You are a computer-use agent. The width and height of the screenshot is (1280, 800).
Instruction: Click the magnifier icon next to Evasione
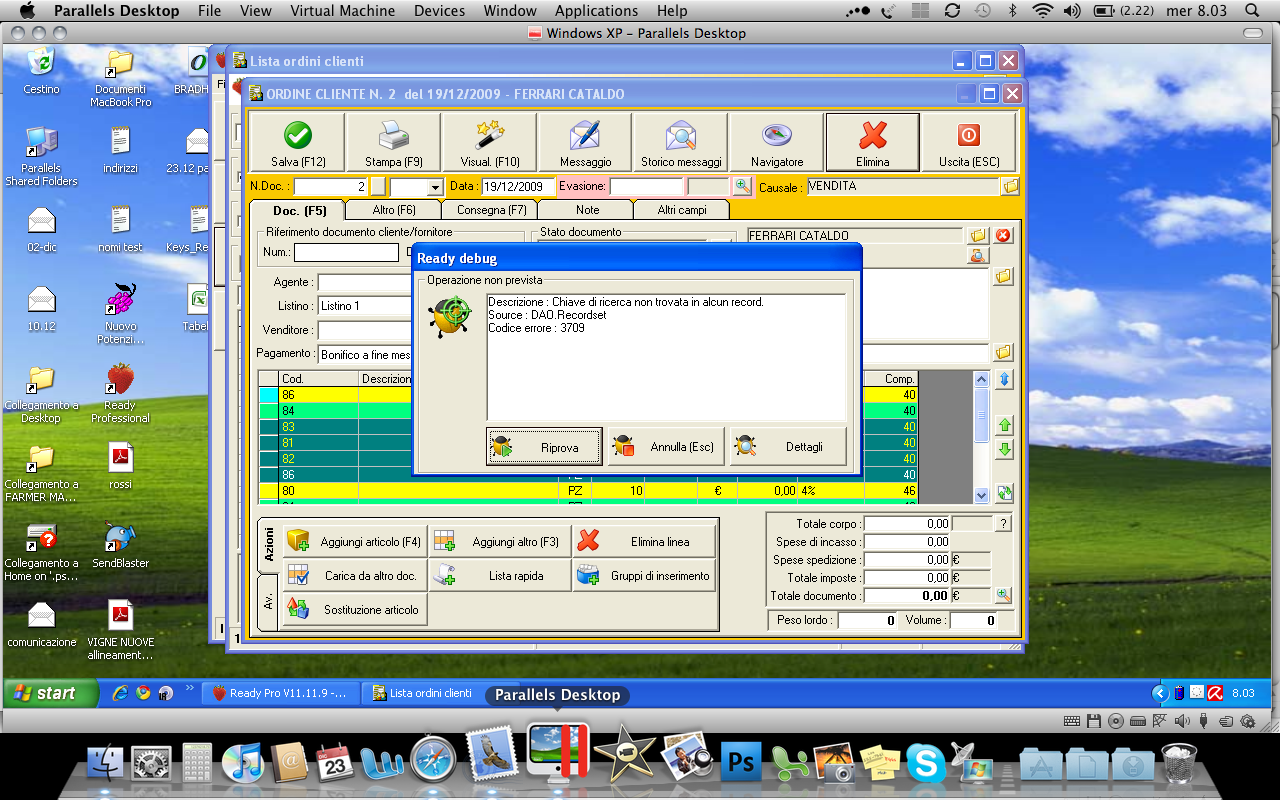point(741,186)
